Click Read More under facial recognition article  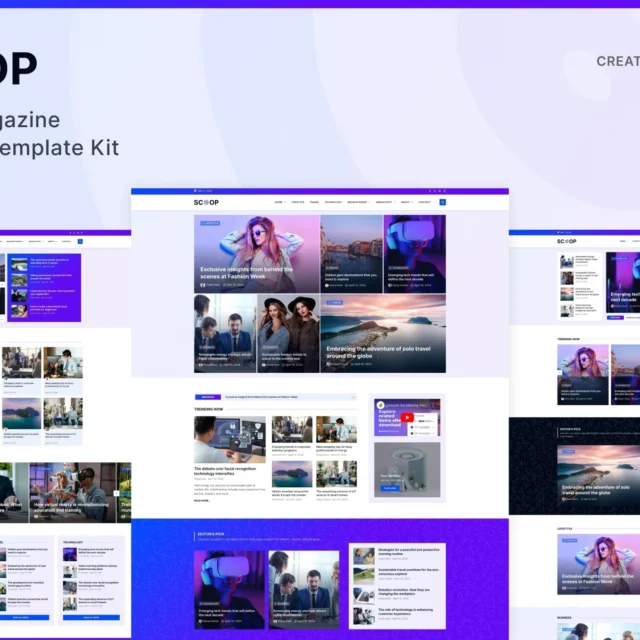click(202, 500)
